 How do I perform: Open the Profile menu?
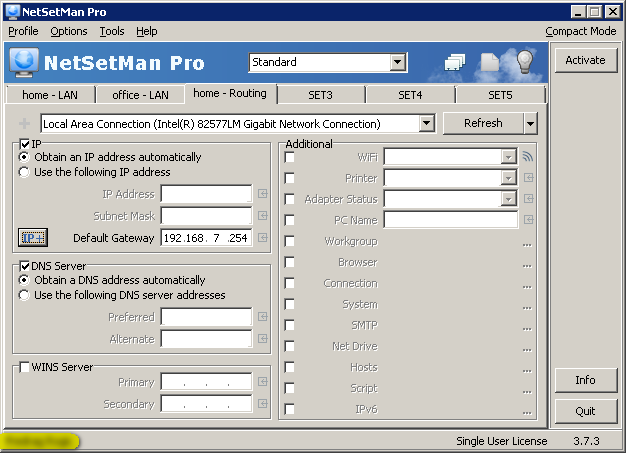(23, 31)
